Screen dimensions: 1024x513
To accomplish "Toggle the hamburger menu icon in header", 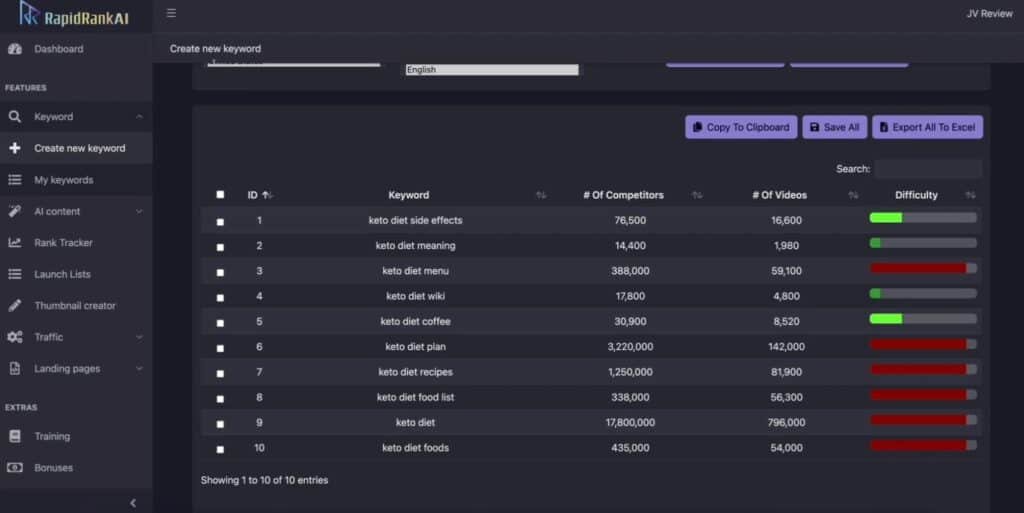I will pyautogui.click(x=172, y=13).
